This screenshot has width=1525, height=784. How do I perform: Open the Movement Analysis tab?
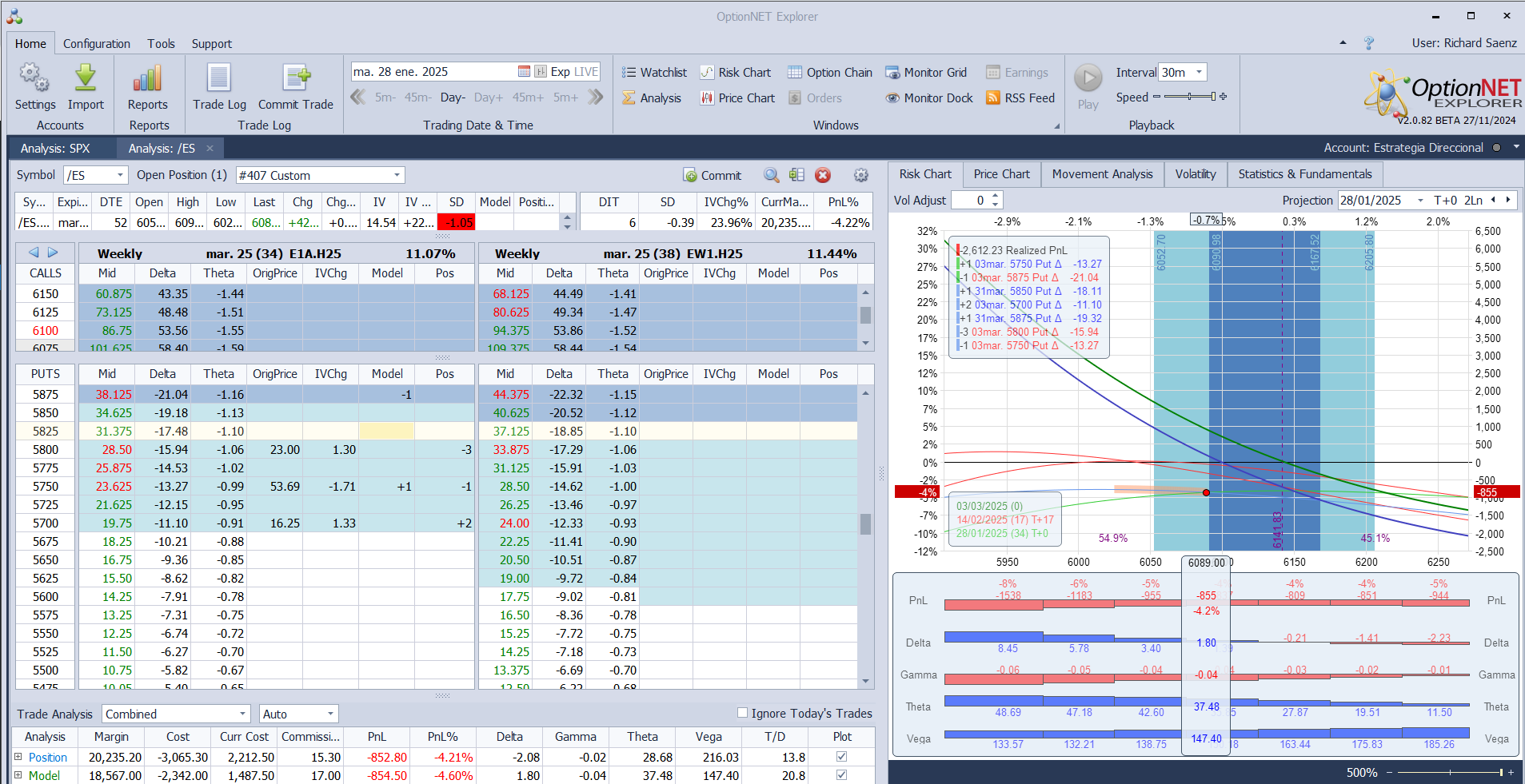point(1102,174)
